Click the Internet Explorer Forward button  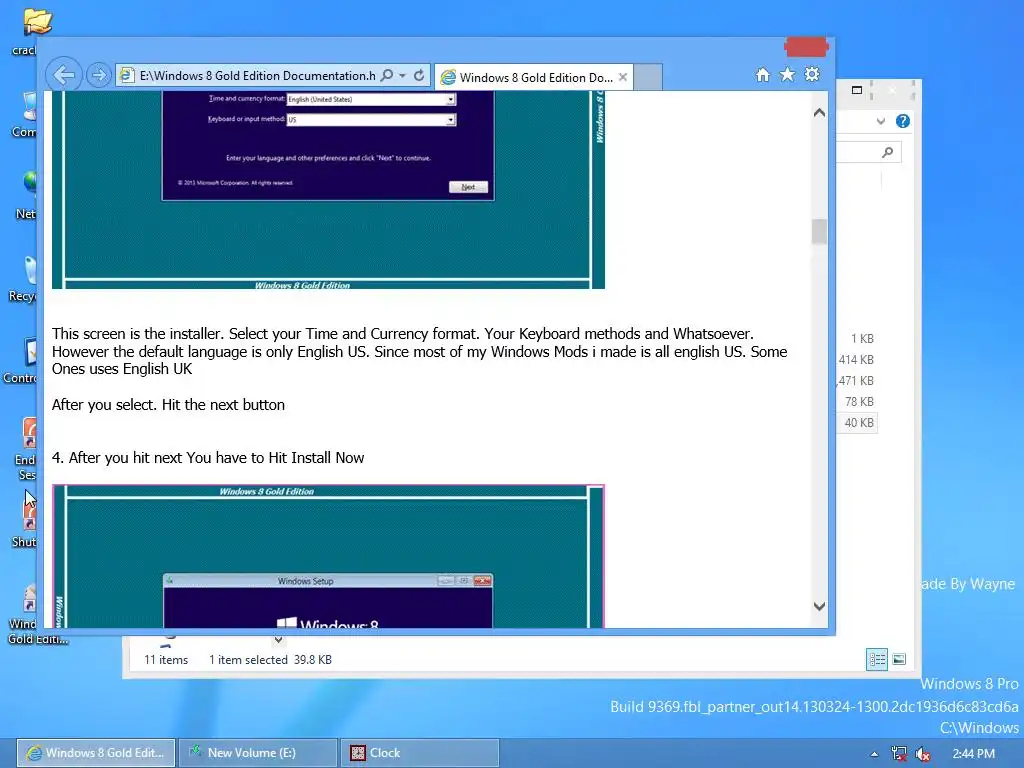99,76
